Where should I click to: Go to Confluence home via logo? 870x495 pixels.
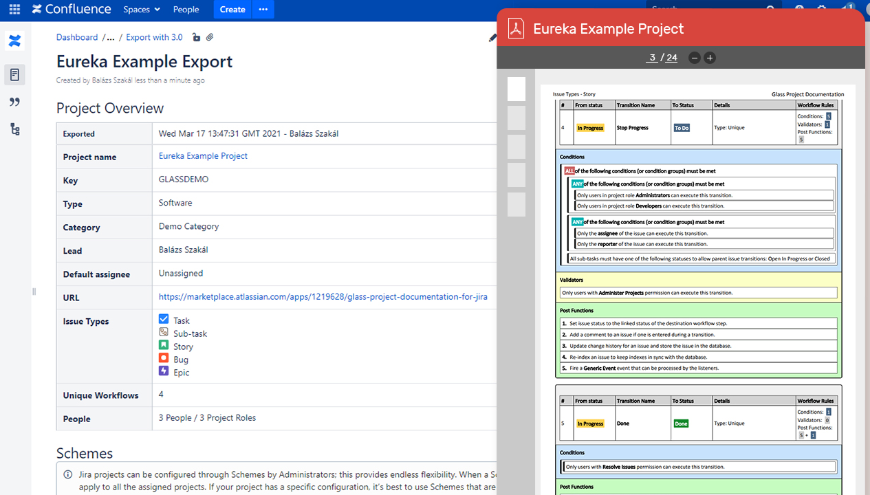coord(72,9)
